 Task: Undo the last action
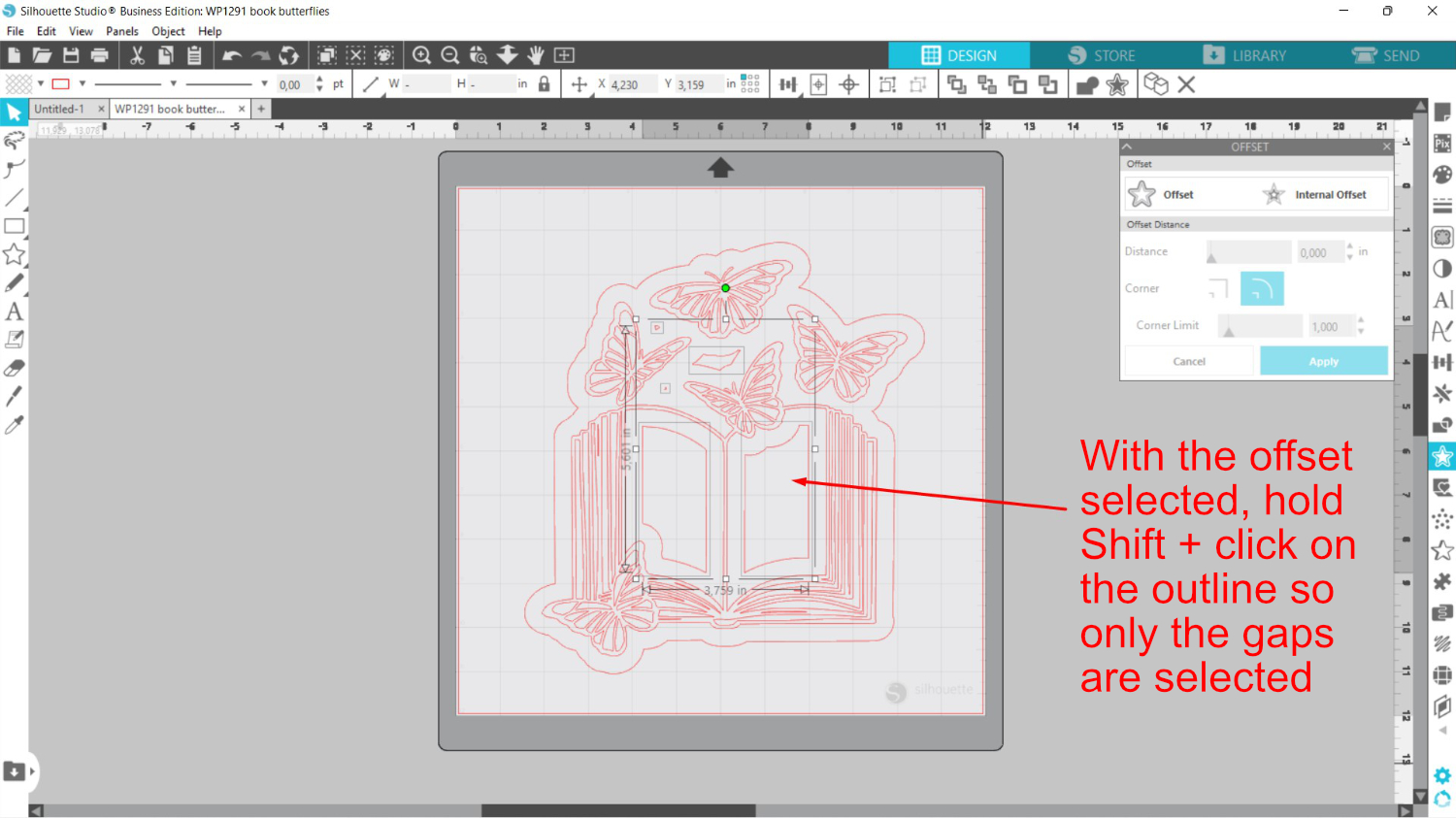pyautogui.click(x=231, y=55)
